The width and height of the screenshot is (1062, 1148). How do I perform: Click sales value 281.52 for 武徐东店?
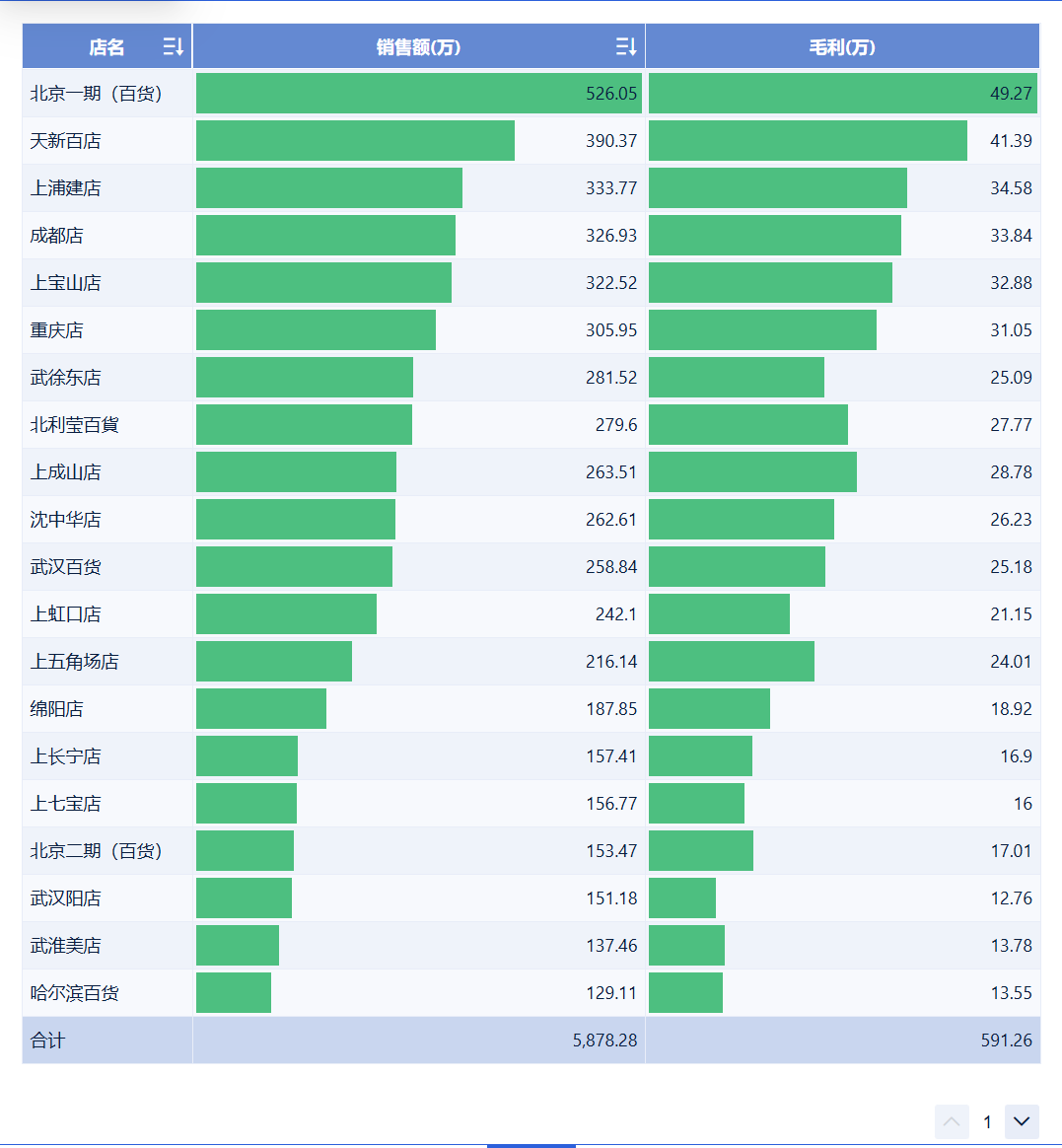pos(611,378)
